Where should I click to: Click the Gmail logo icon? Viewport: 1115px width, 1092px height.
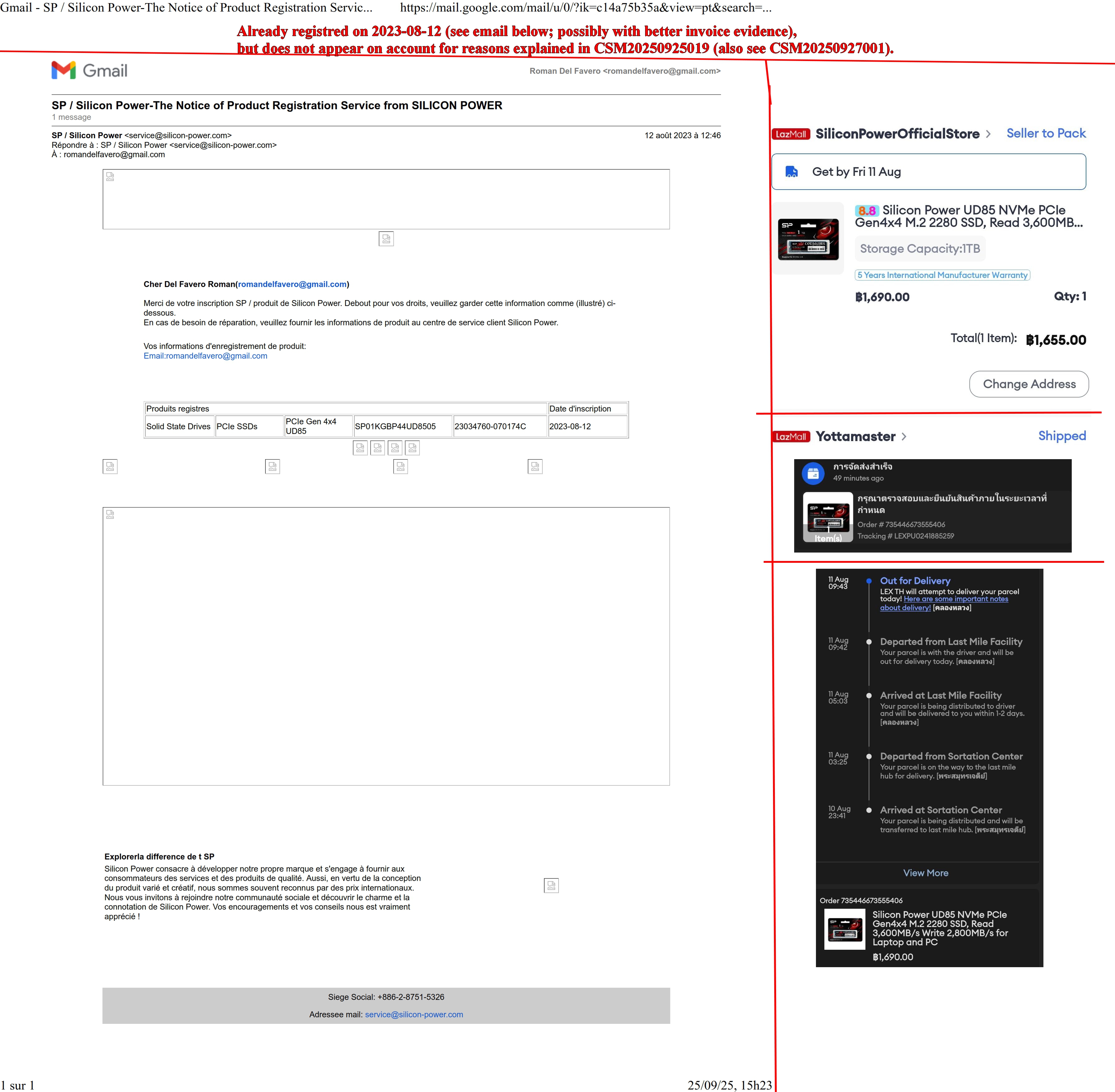point(63,70)
